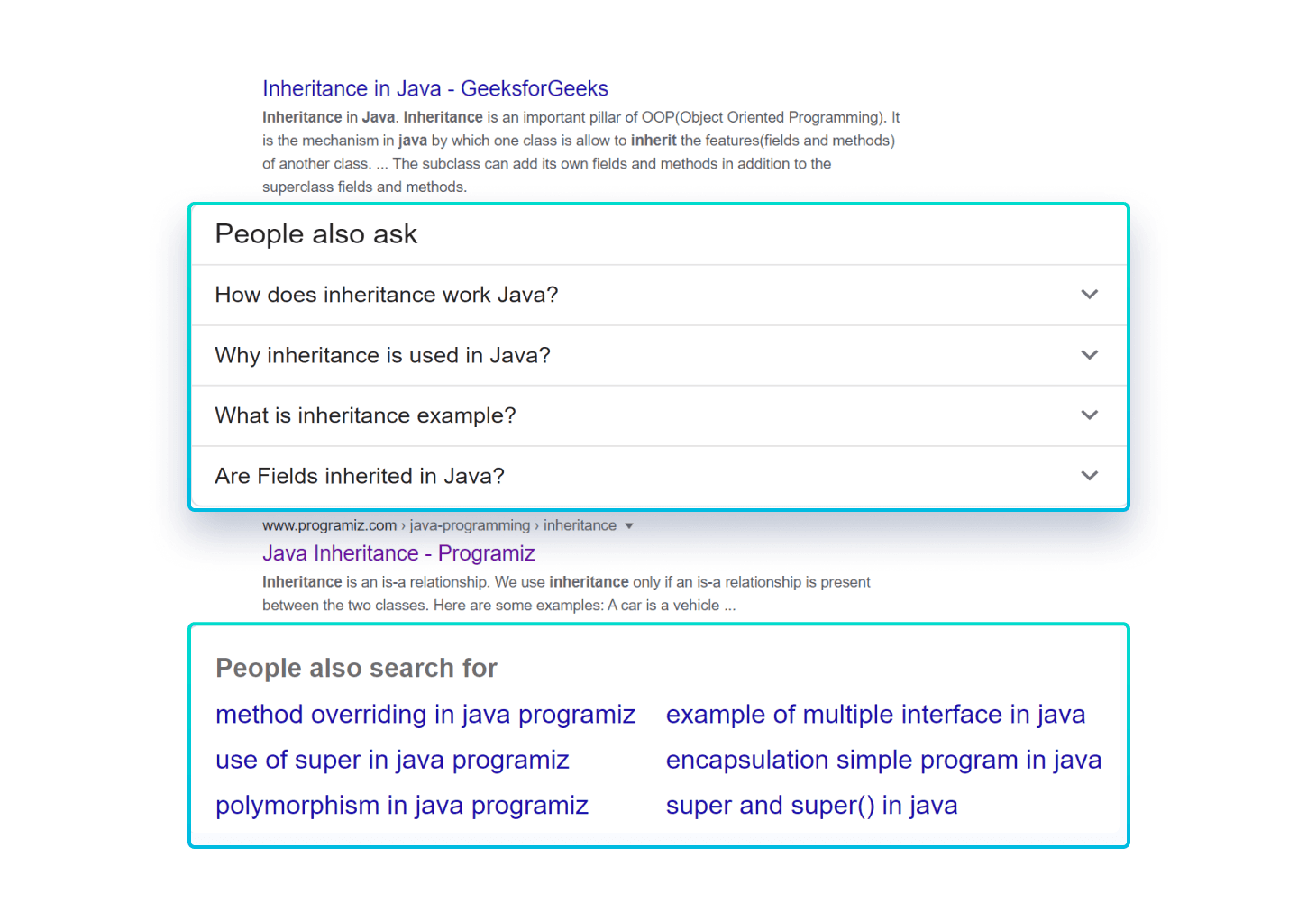
Task: Search for example of multiple interface in java
Action: (875, 714)
